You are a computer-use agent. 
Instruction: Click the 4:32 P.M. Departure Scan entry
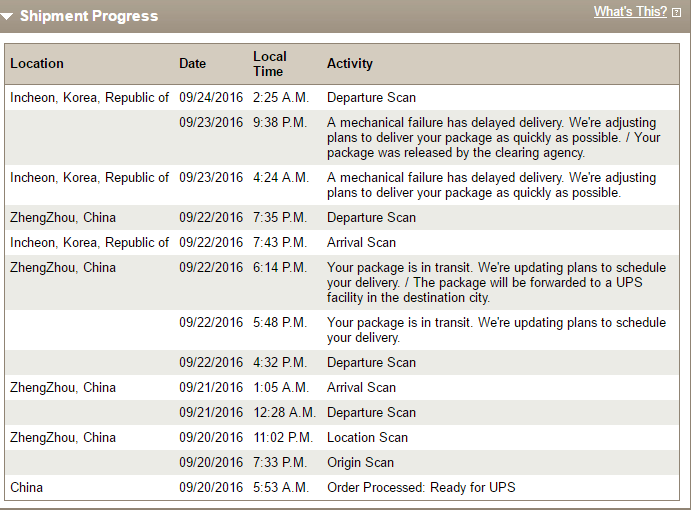[x=372, y=362]
